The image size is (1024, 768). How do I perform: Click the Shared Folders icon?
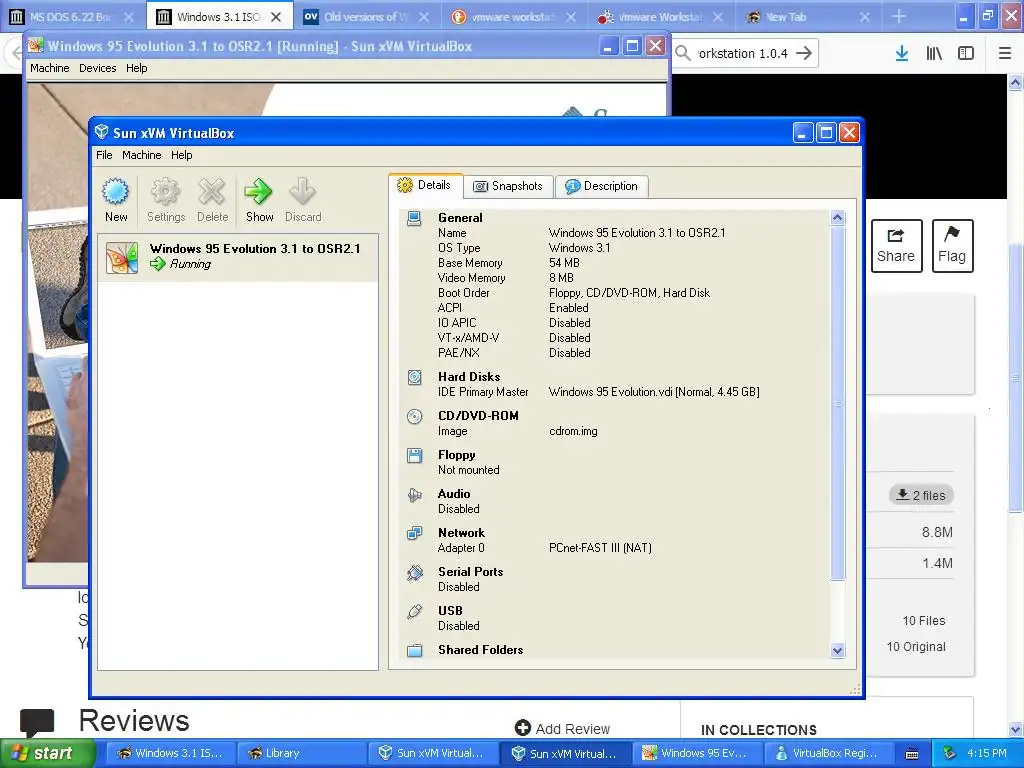pos(414,650)
